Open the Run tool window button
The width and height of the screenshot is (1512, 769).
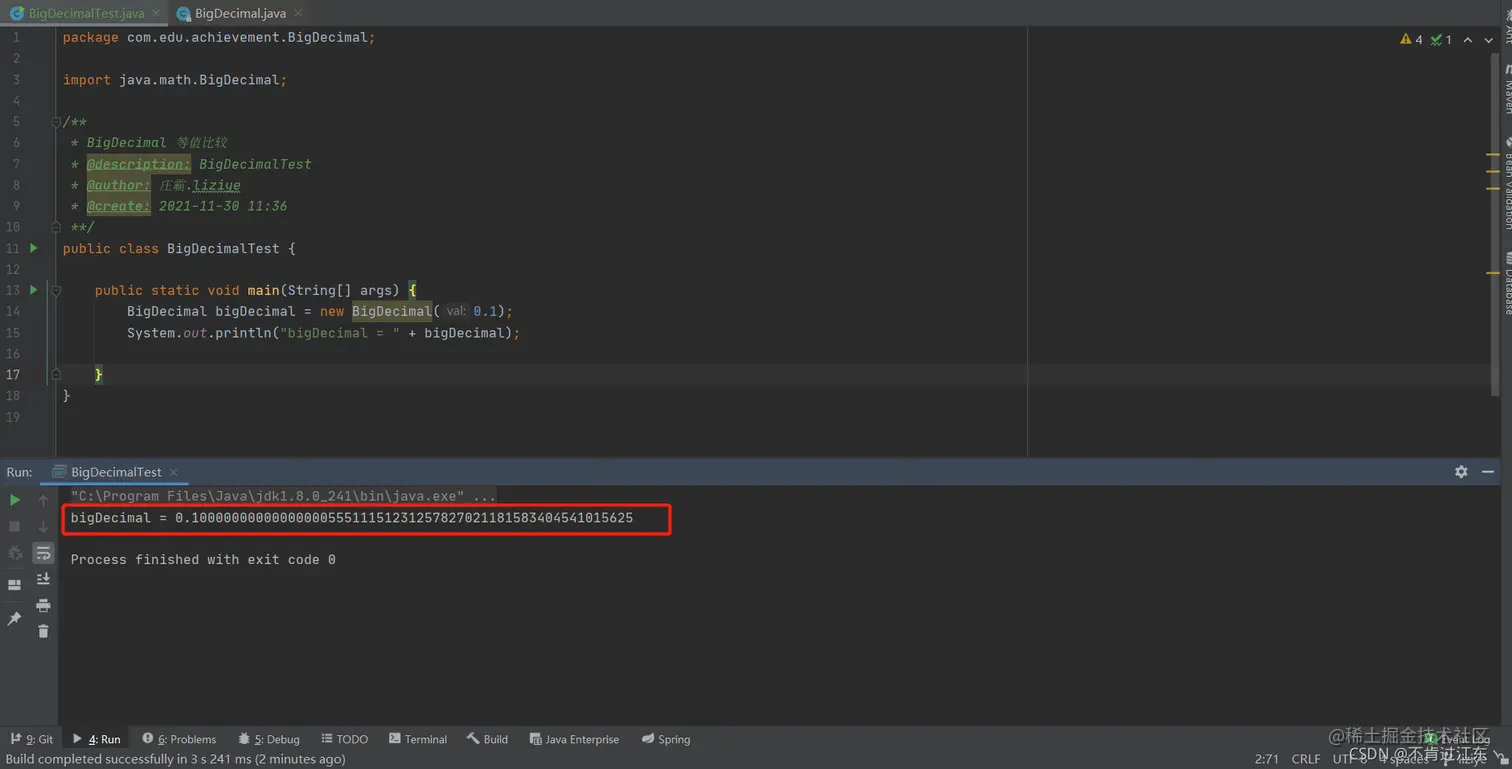pyautogui.click(x=96, y=739)
